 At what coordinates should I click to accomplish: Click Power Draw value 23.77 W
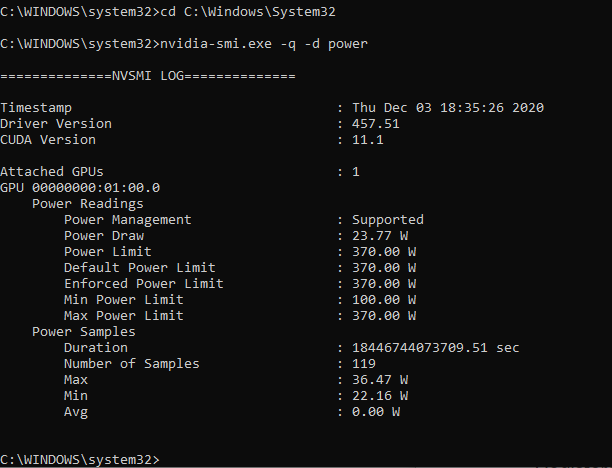(x=380, y=236)
